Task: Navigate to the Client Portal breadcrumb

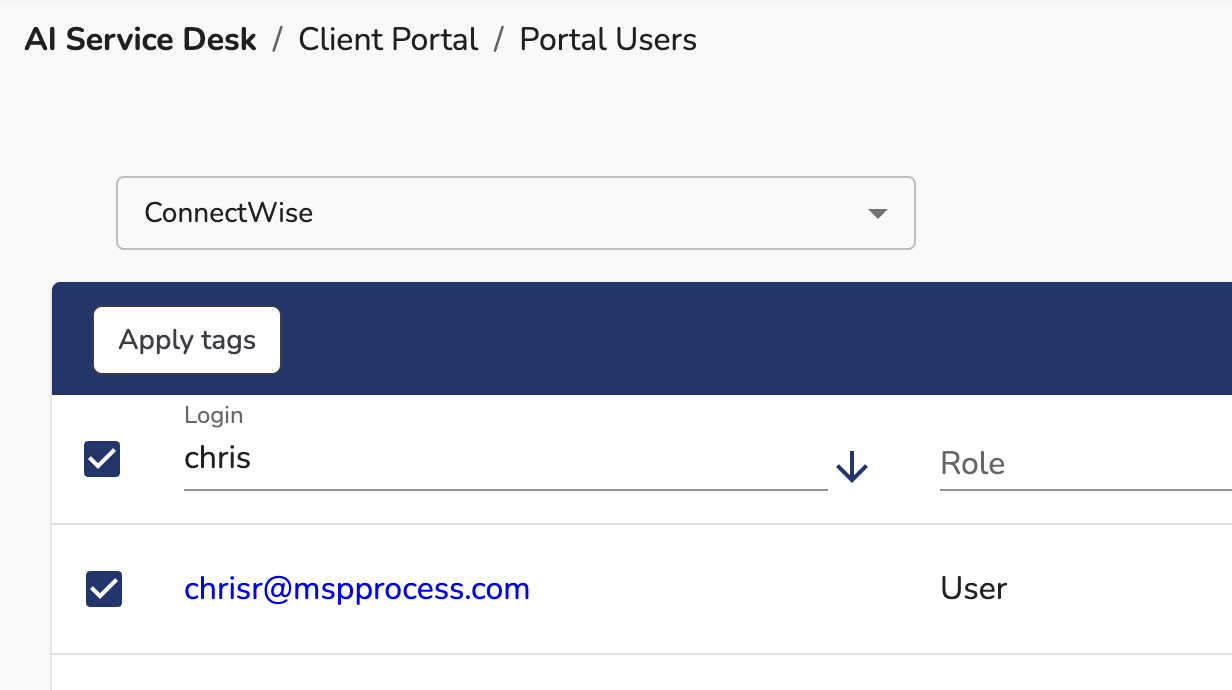Action: (x=388, y=39)
